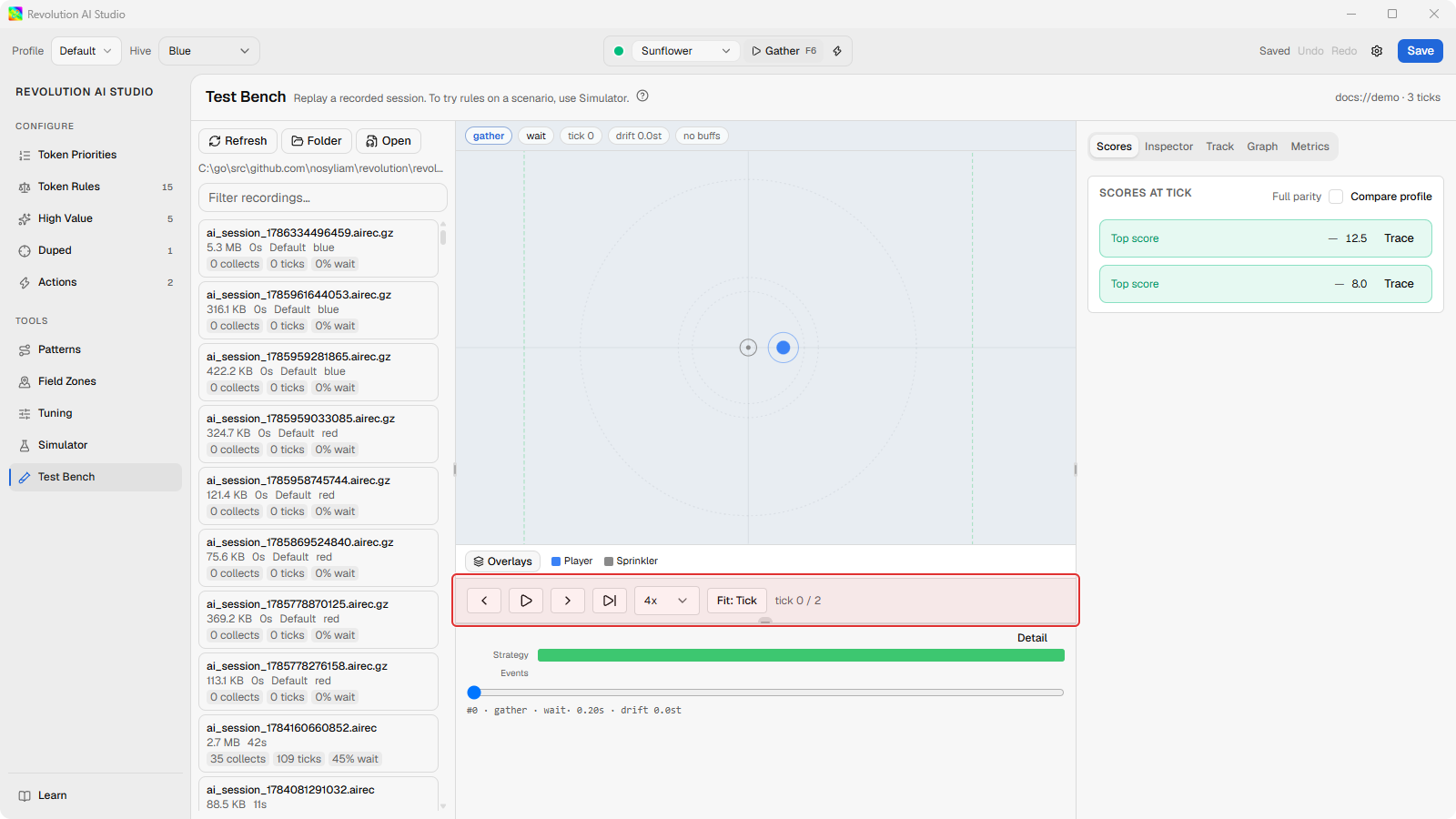Image resolution: width=1456 pixels, height=819 pixels.
Task: Toggle the Compare profile checkbox
Action: (1336, 197)
